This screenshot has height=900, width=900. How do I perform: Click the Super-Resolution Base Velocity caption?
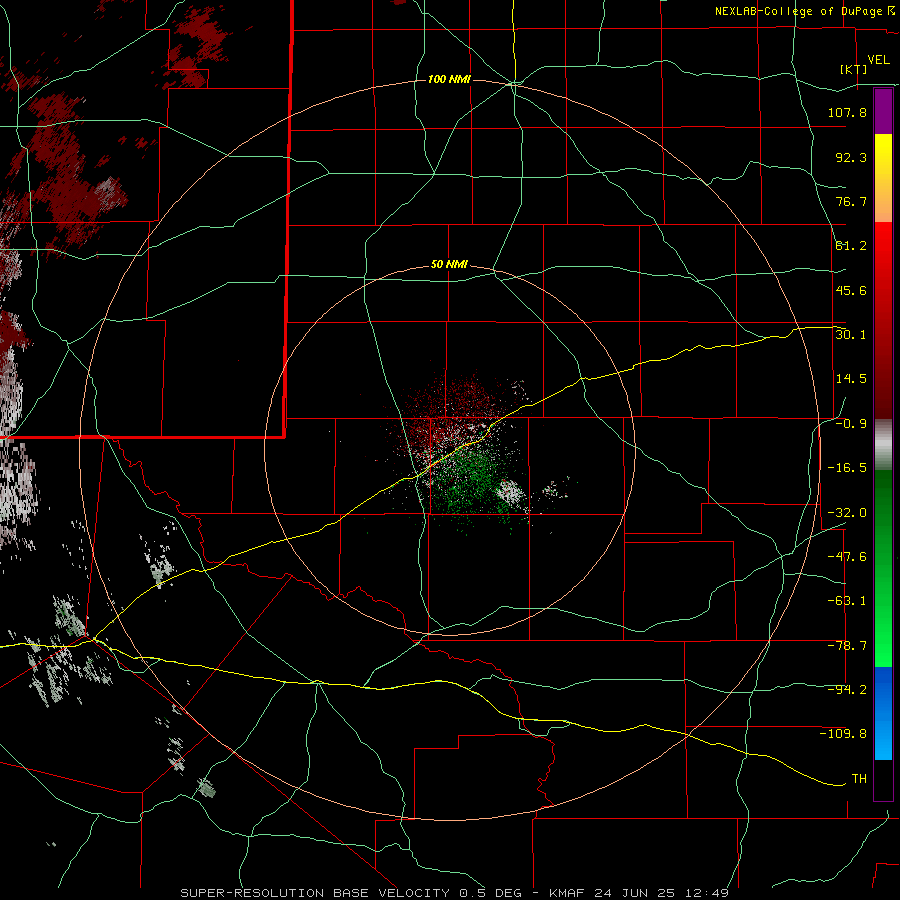[x=454, y=893]
